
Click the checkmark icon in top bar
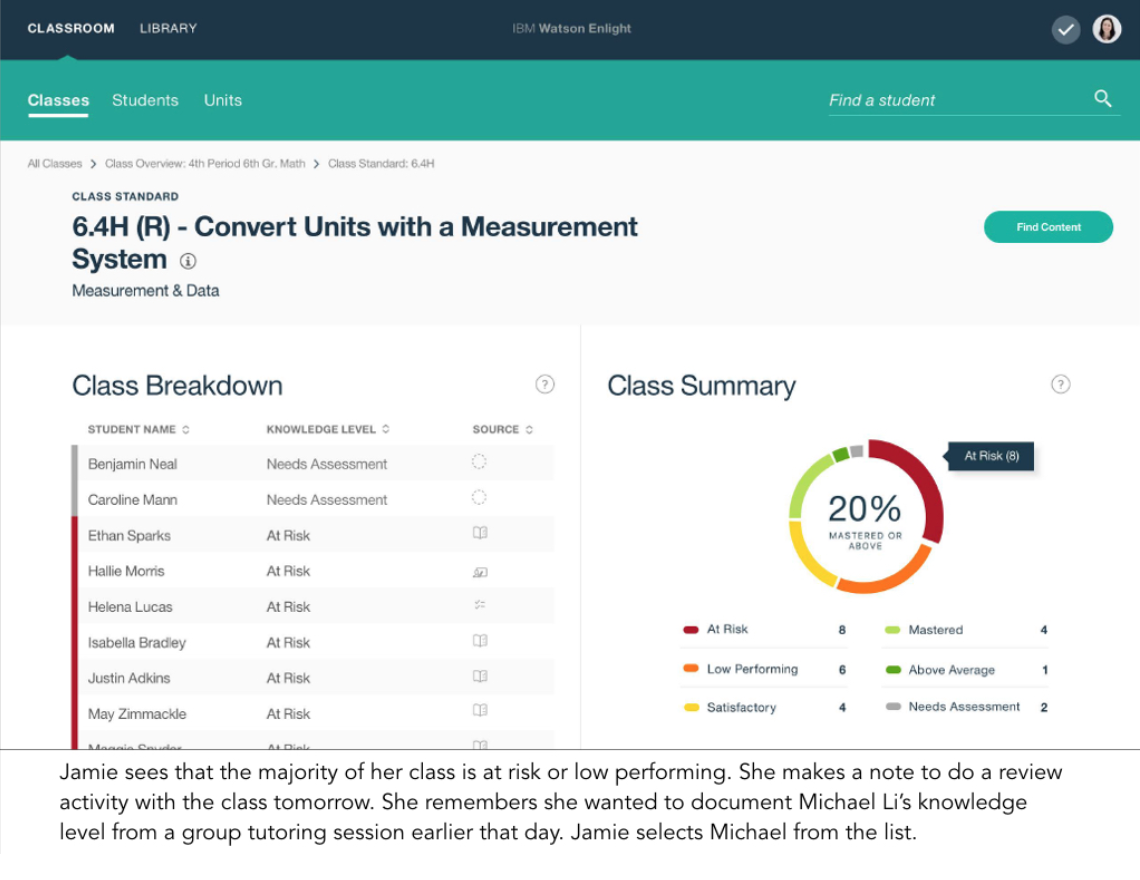[1065, 30]
